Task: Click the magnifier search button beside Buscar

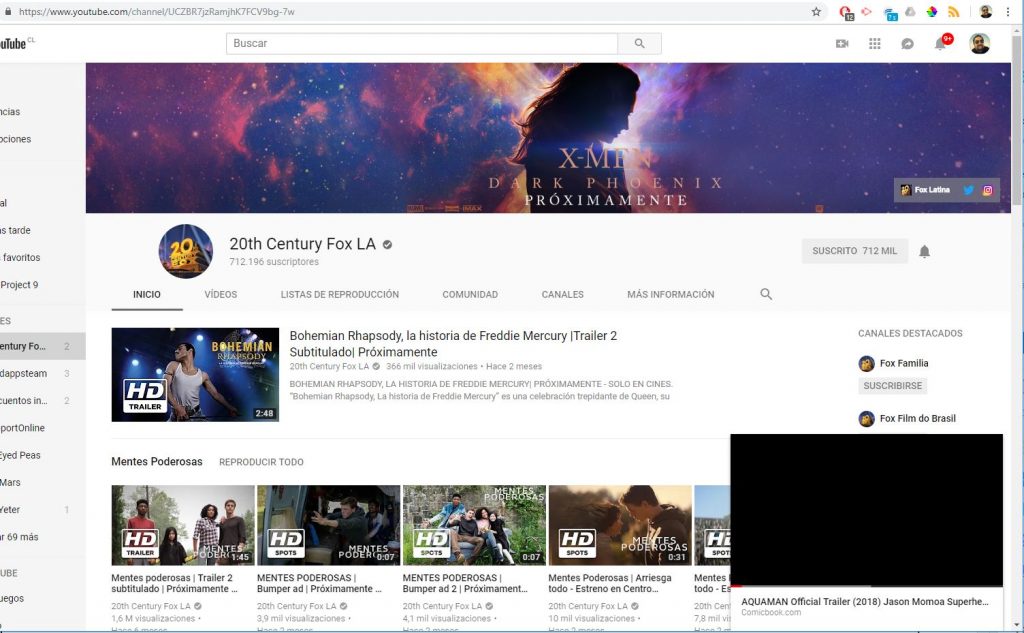Action: 639,44
